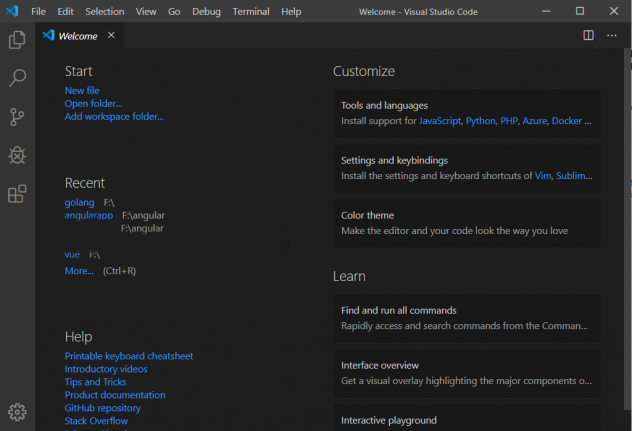Open the More Actions ellipsis menu

click(612, 35)
